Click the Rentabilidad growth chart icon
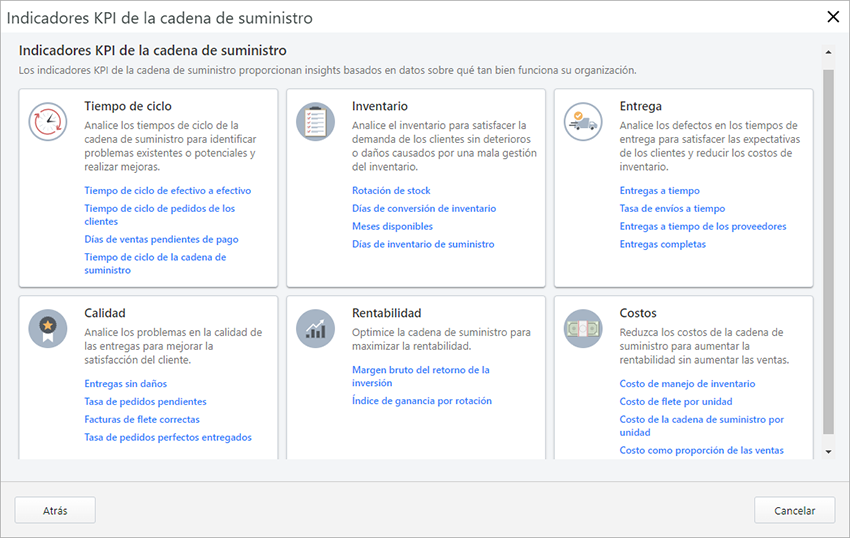The image size is (850, 538). point(315,328)
